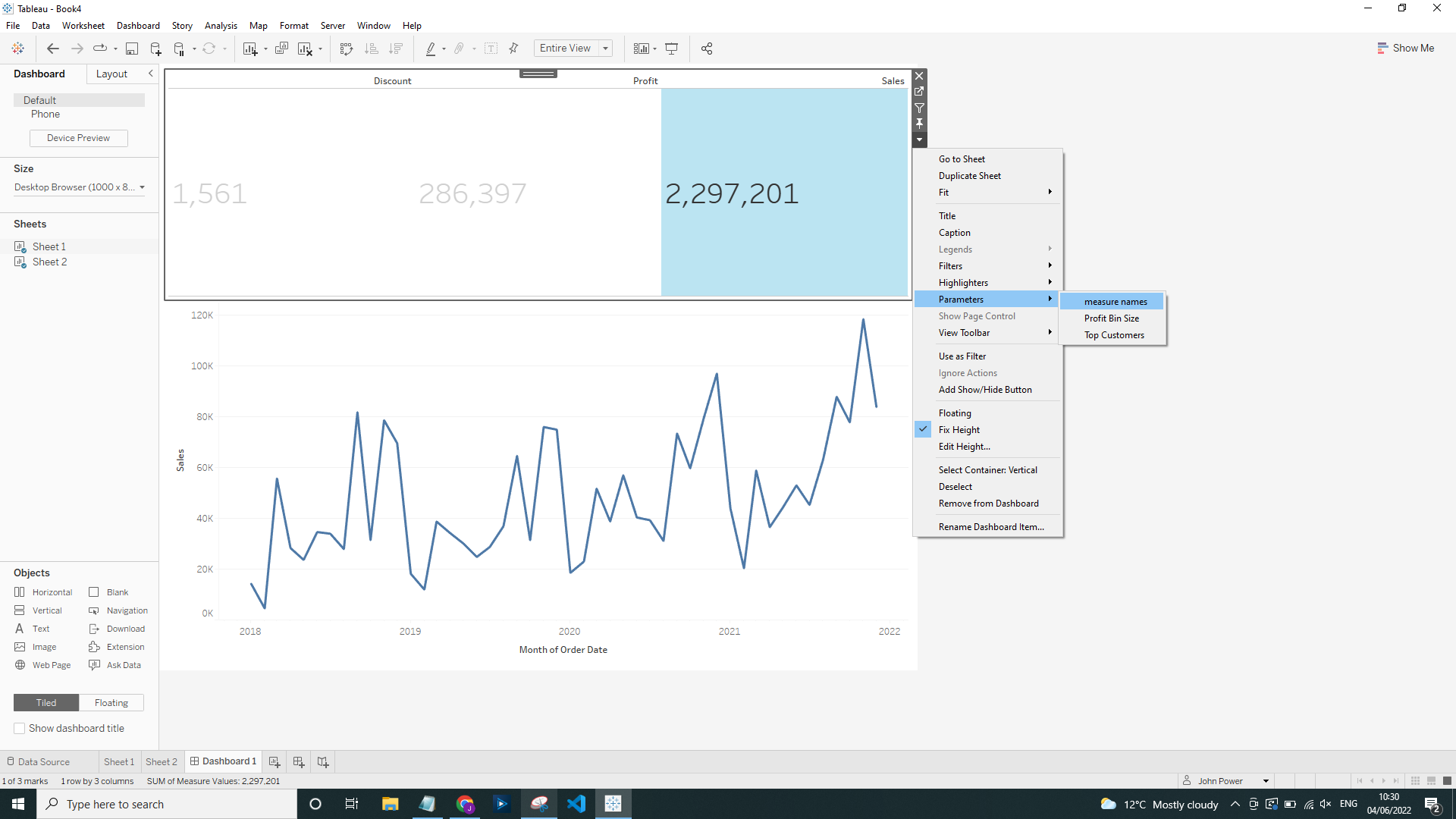The height and width of the screenshot is (819, 1456).
Task: Click the New Worksheet tab icon at bottom
Action: (x=275, y=761)
